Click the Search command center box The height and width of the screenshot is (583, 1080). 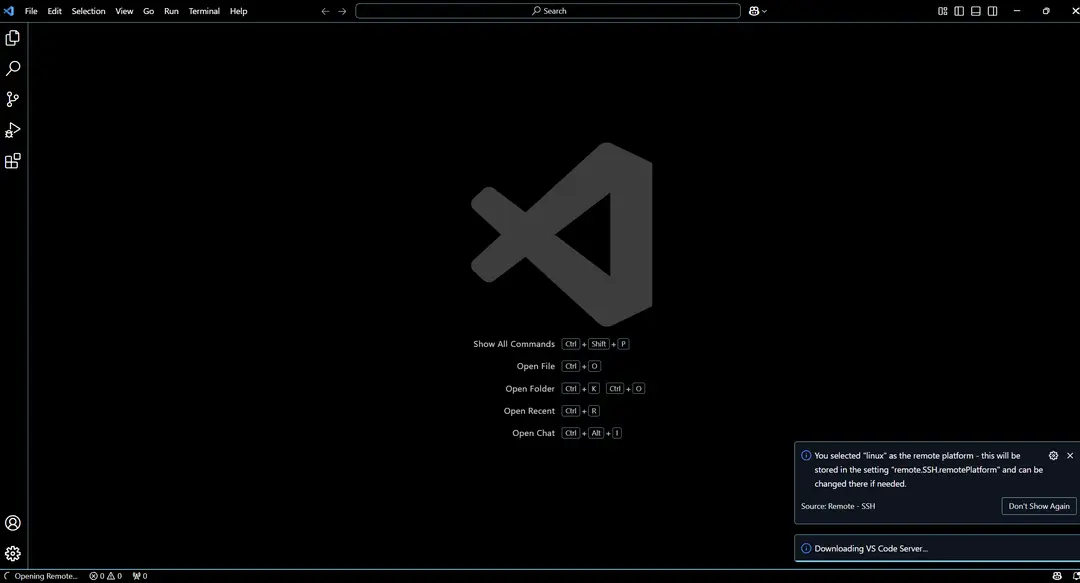click(x=548, y=11)
